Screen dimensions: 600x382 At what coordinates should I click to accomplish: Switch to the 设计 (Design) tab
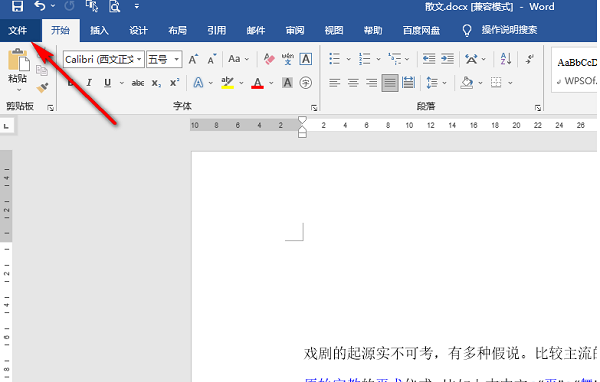pyautogui.click(x=138, y=30)
